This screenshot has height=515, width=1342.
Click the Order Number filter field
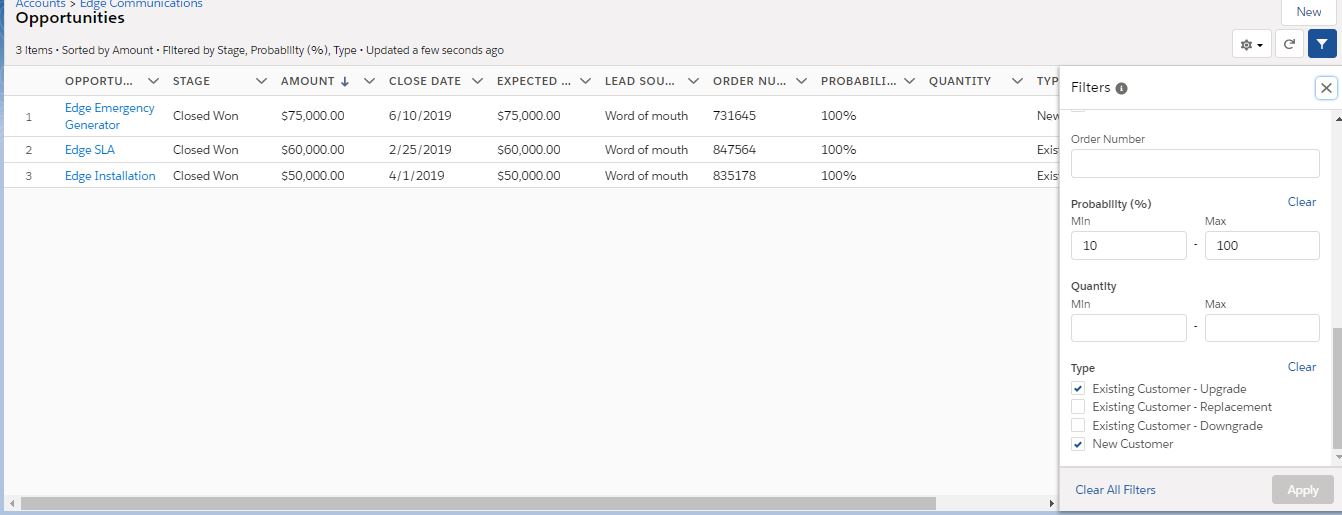1195,164
